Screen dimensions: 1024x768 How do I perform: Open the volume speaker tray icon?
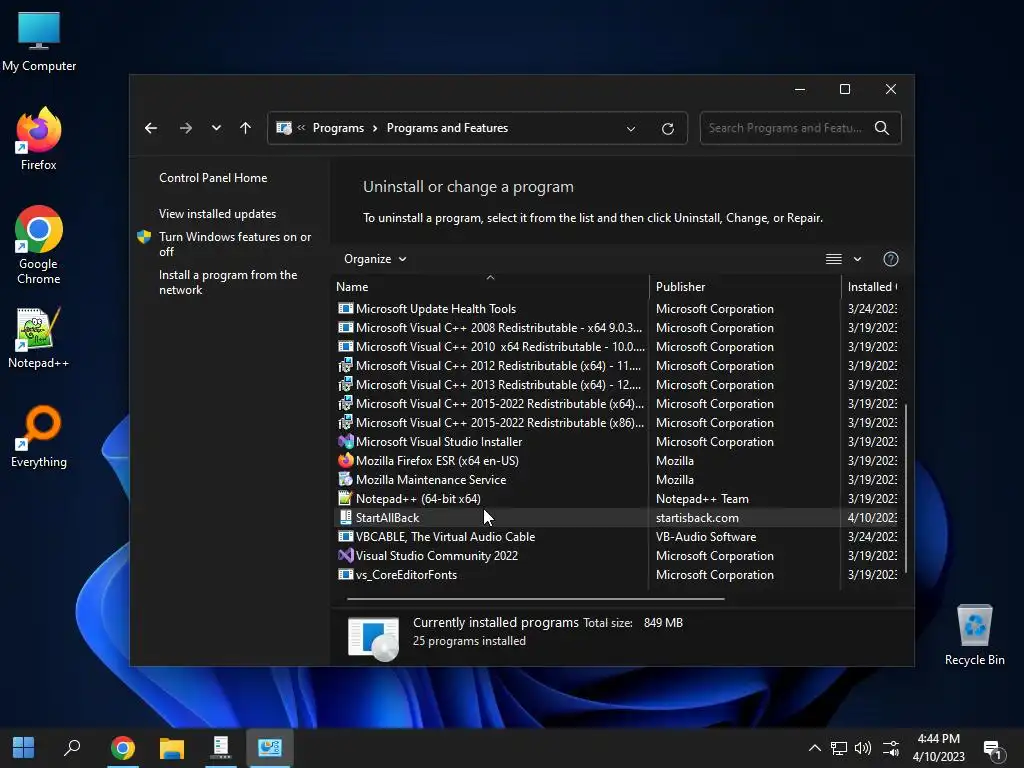863,748
